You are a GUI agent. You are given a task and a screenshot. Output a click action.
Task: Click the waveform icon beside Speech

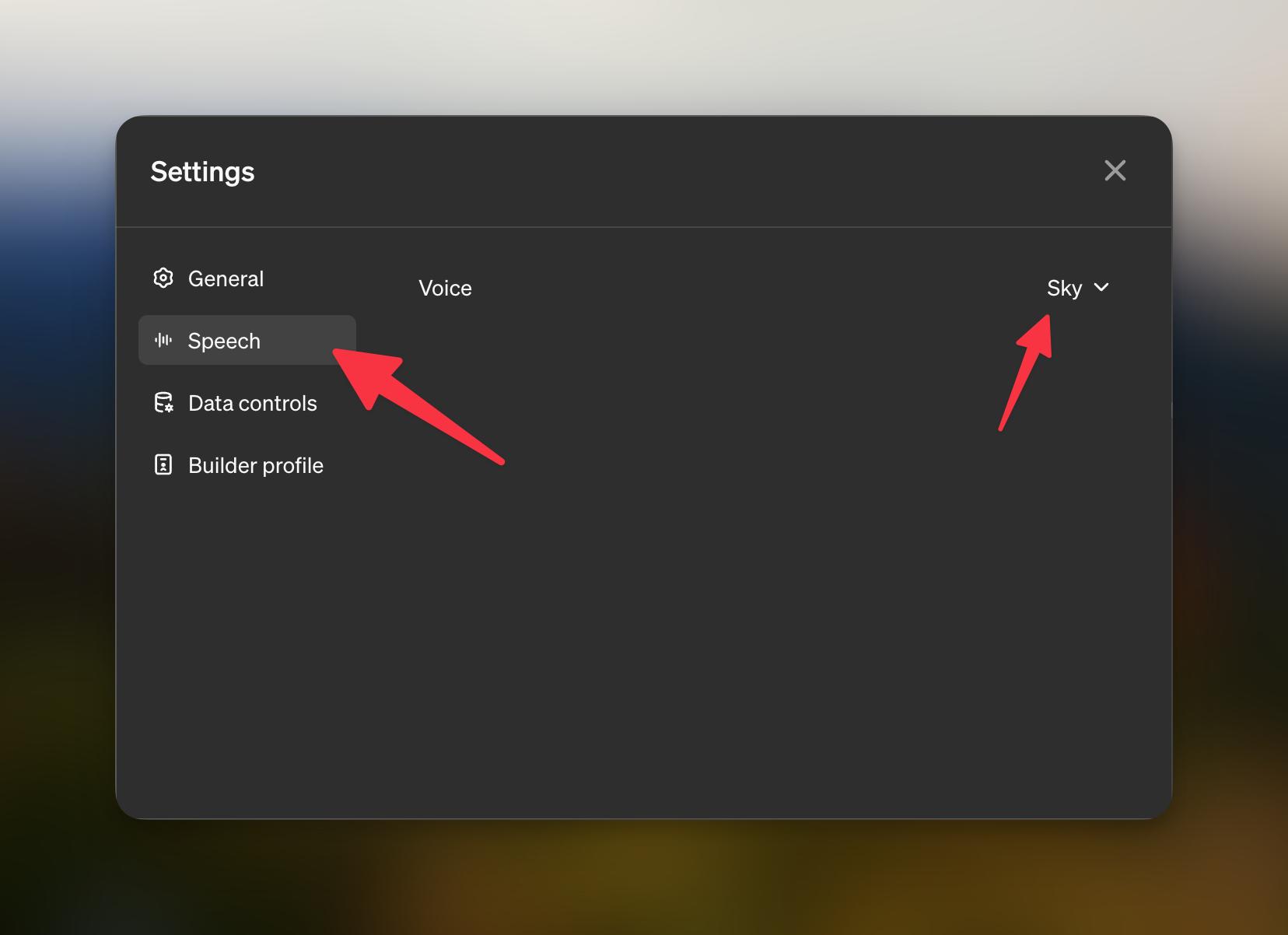point(163,340)
